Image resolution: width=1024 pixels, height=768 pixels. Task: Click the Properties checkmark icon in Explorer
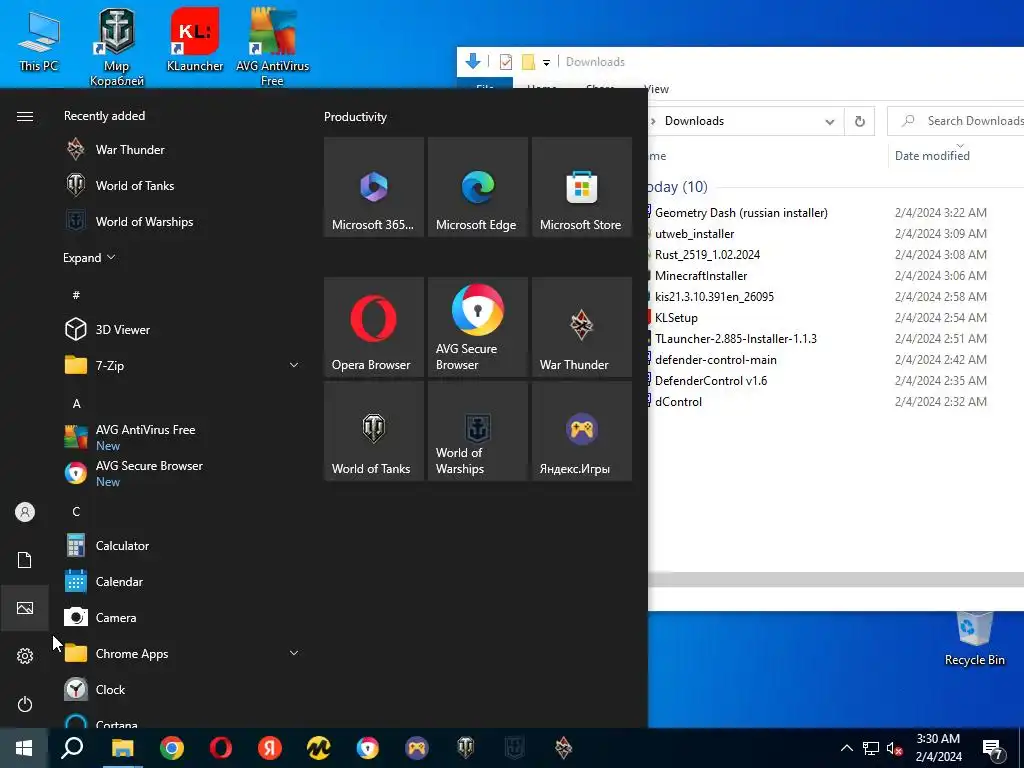click(505, 62)
